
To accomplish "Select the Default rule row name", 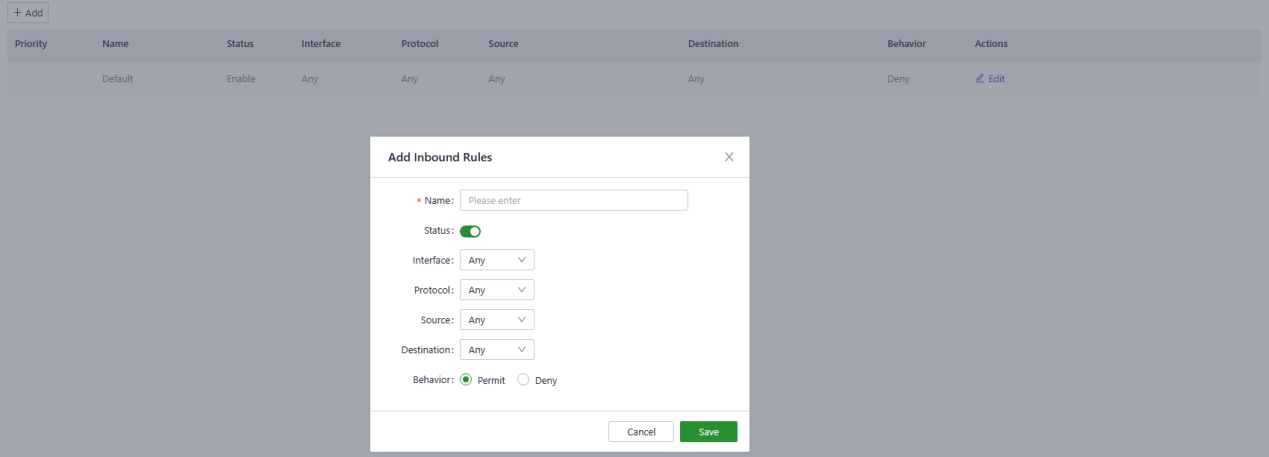I will tap(118, 79).
